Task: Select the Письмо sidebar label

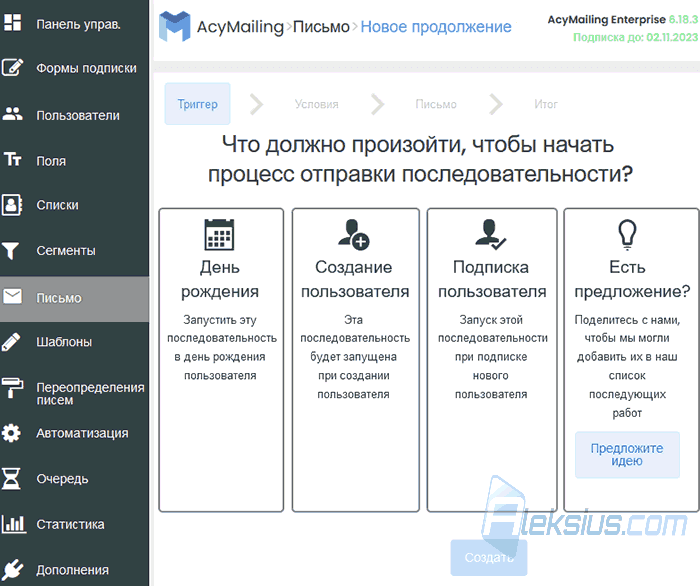Action: (x=59, y=298)
